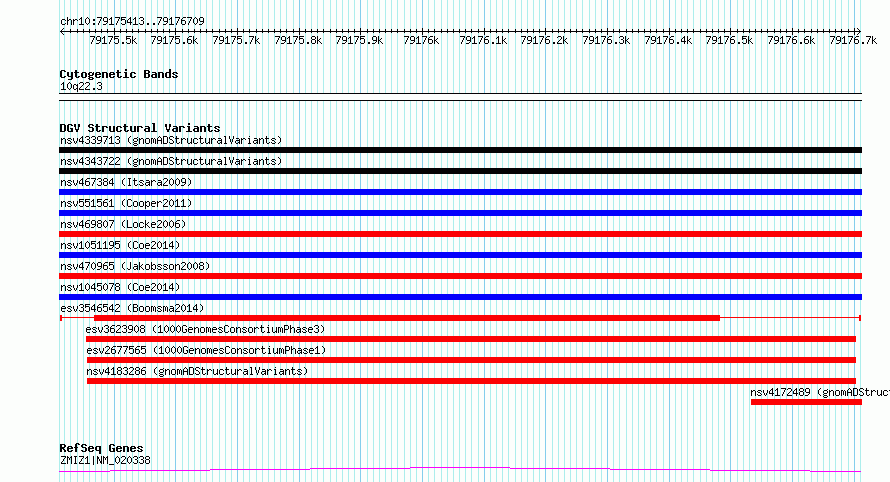The height and width of the screenshot is (482, 890).
Task: Click the nsv469807 (Locke2006) label
Action: [123, 224]
